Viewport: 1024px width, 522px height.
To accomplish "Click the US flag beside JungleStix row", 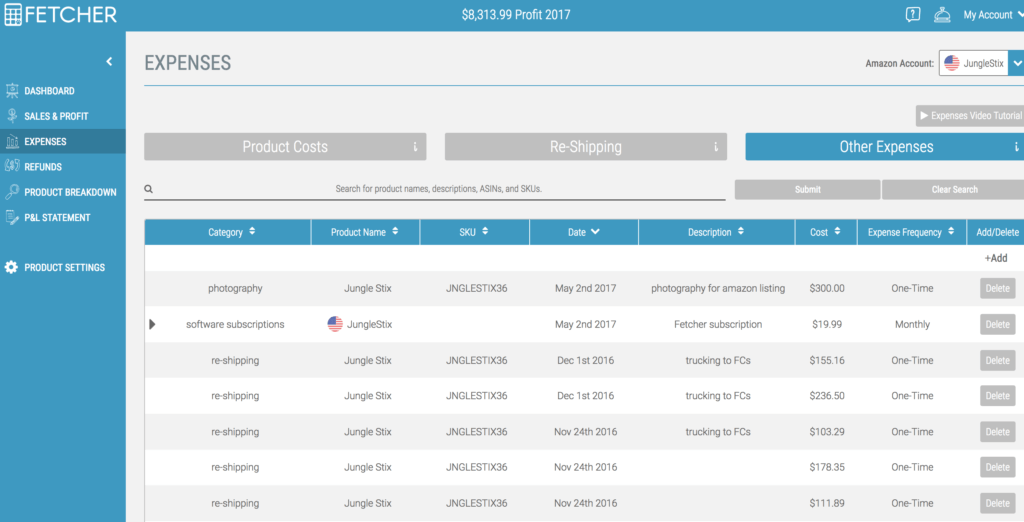I will point(335,324).
